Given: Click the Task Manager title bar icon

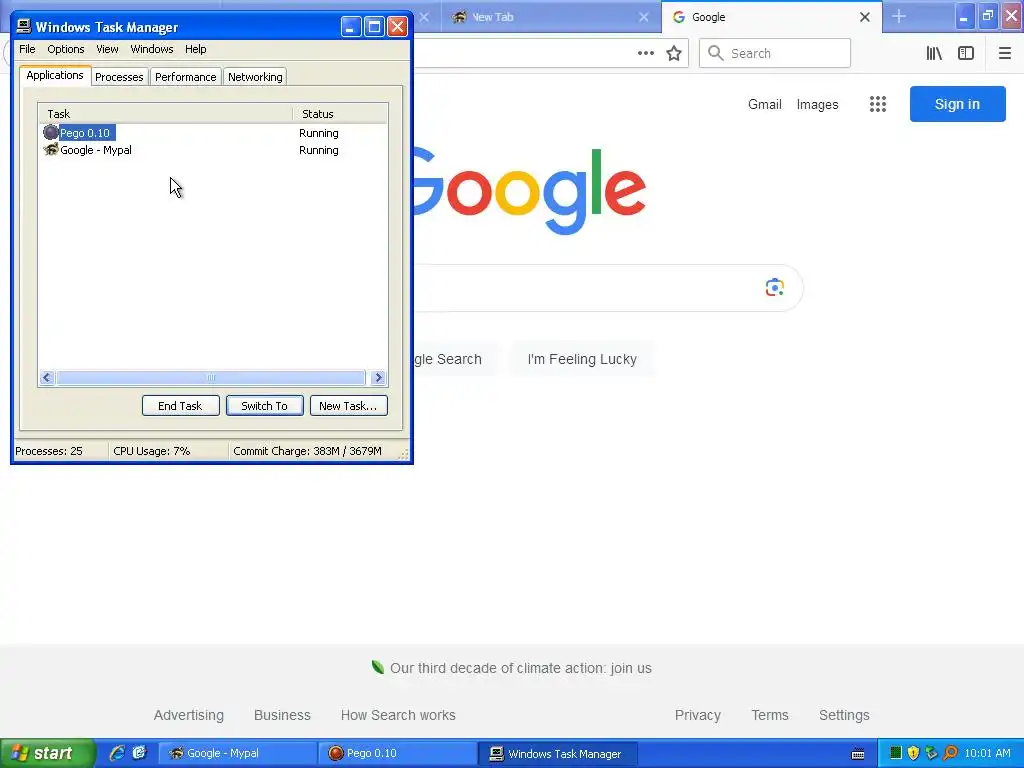Looking at the screenshot, I should tap(24, 26).
